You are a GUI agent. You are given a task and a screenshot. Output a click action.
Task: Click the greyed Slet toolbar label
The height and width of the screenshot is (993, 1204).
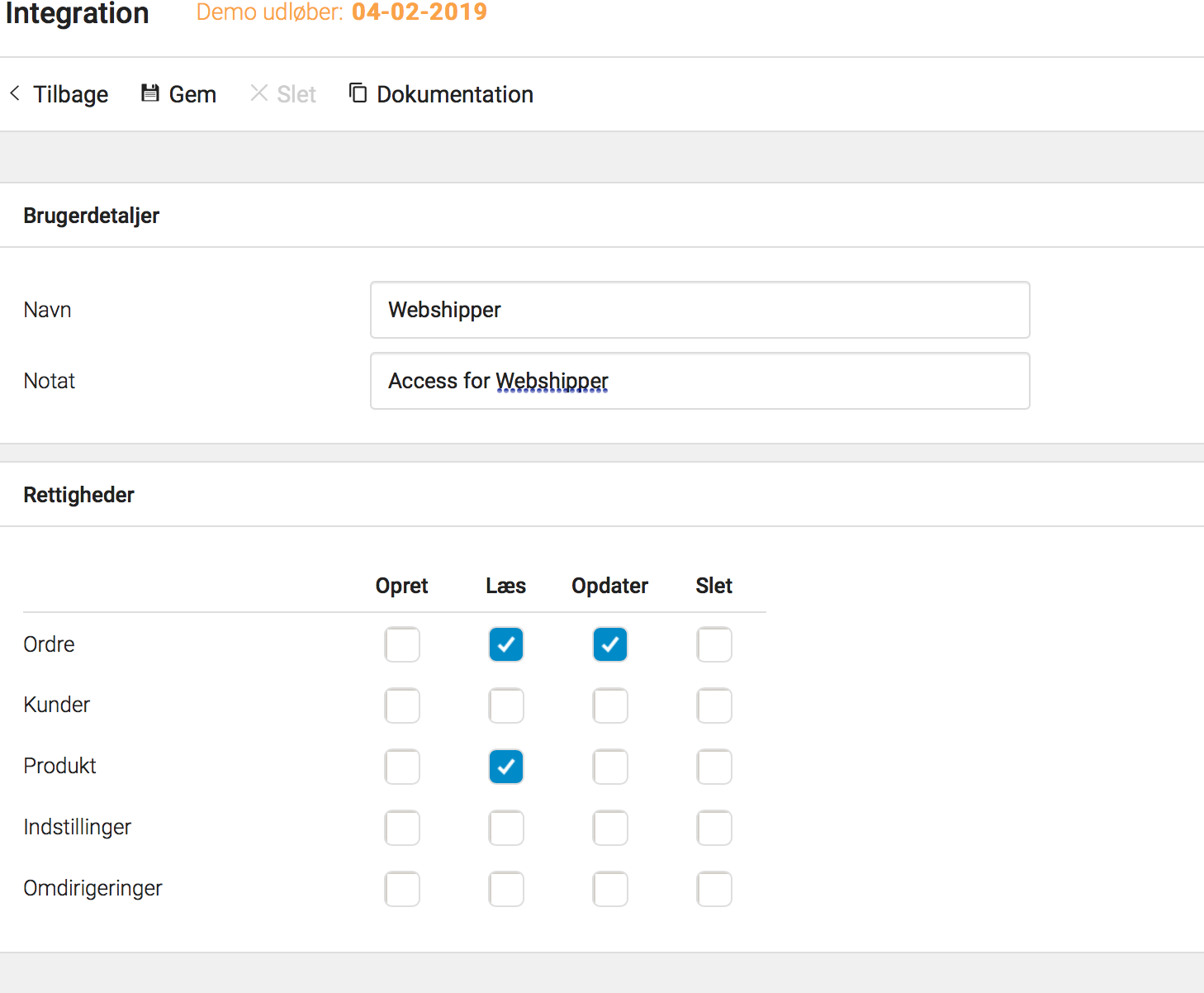coord(296,94)
